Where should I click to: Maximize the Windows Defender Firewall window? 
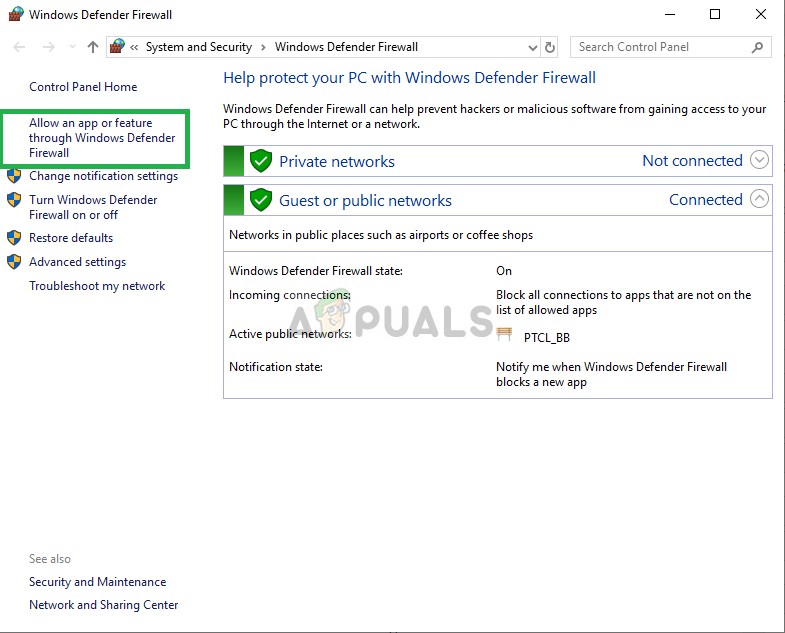click(715, 14)
